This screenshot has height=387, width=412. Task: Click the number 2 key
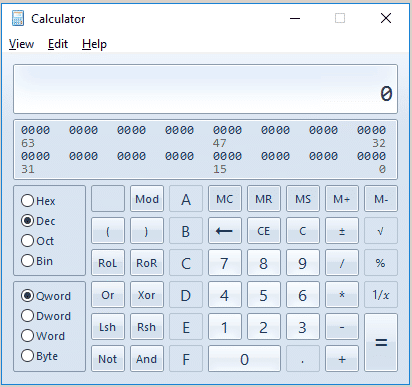pos(264,327)
